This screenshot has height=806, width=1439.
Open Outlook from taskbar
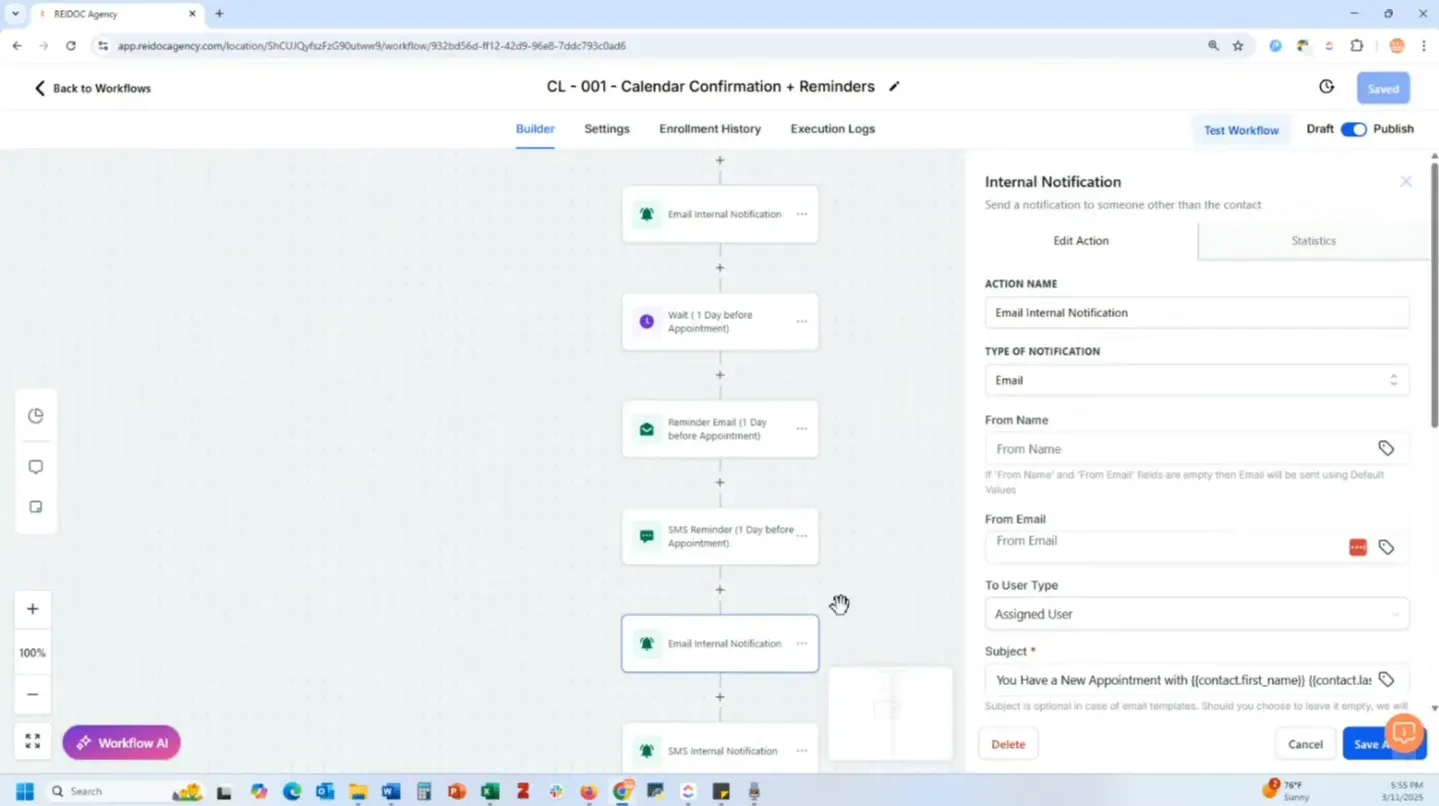324,791
